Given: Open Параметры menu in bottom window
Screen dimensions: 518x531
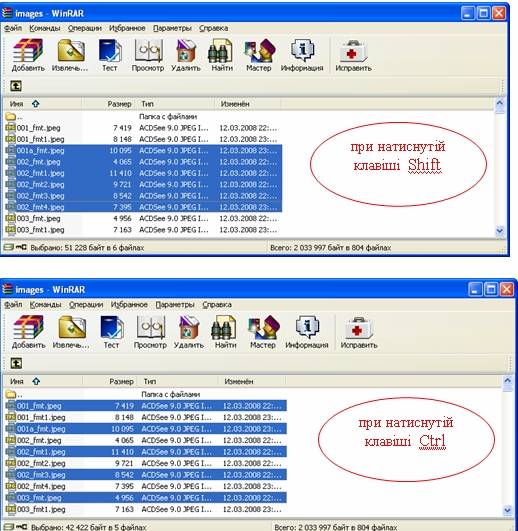Looking at the screenshot, I should click(x=175, y=305).
